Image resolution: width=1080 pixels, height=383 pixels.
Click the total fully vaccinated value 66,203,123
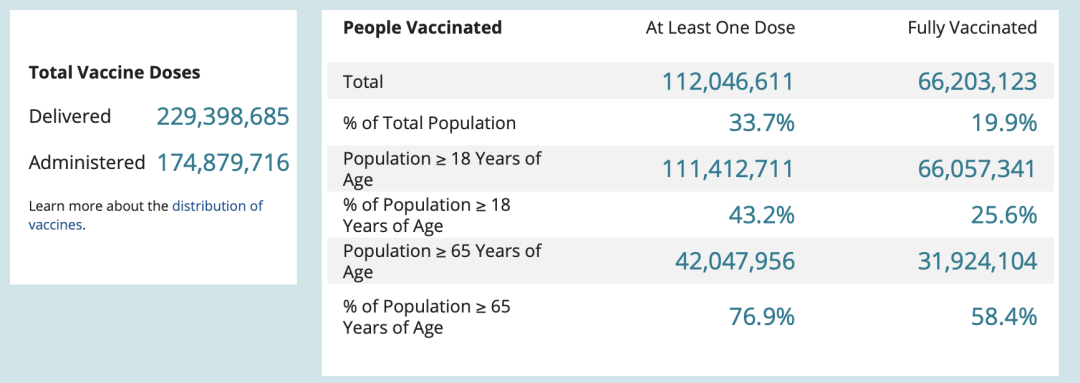[x=977, y=81]
